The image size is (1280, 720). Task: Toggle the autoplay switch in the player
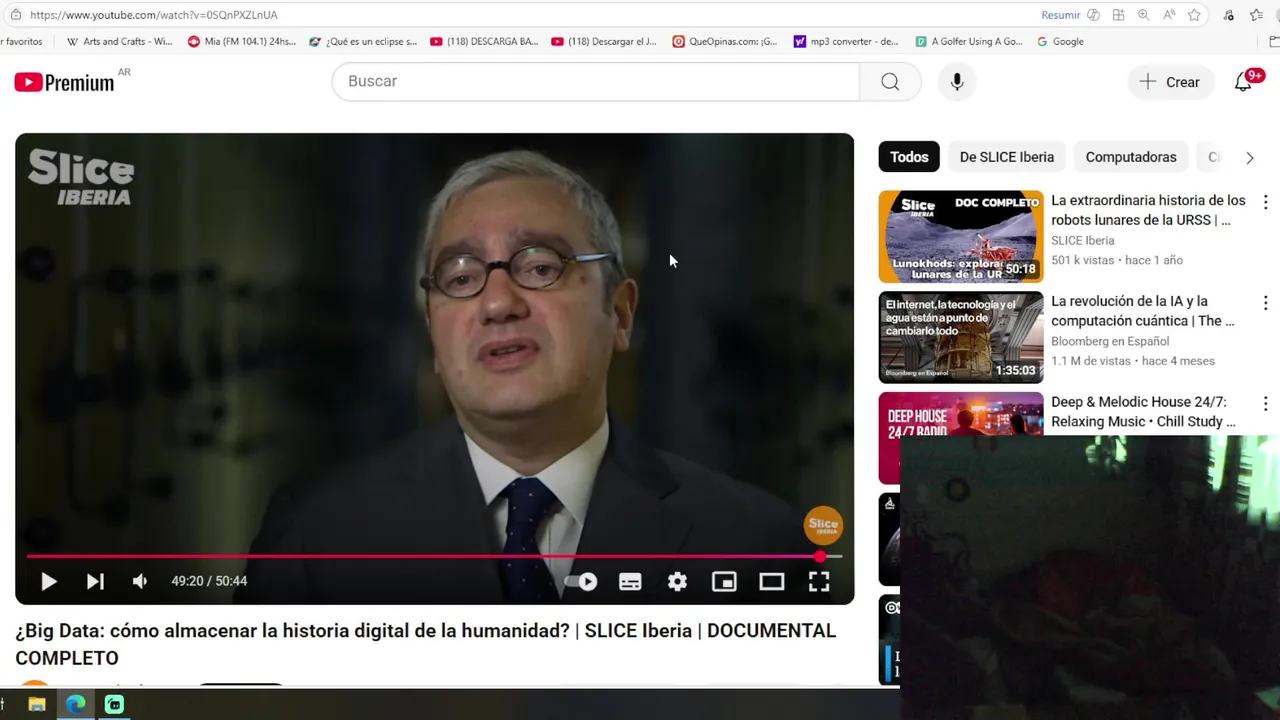[581, 581]
